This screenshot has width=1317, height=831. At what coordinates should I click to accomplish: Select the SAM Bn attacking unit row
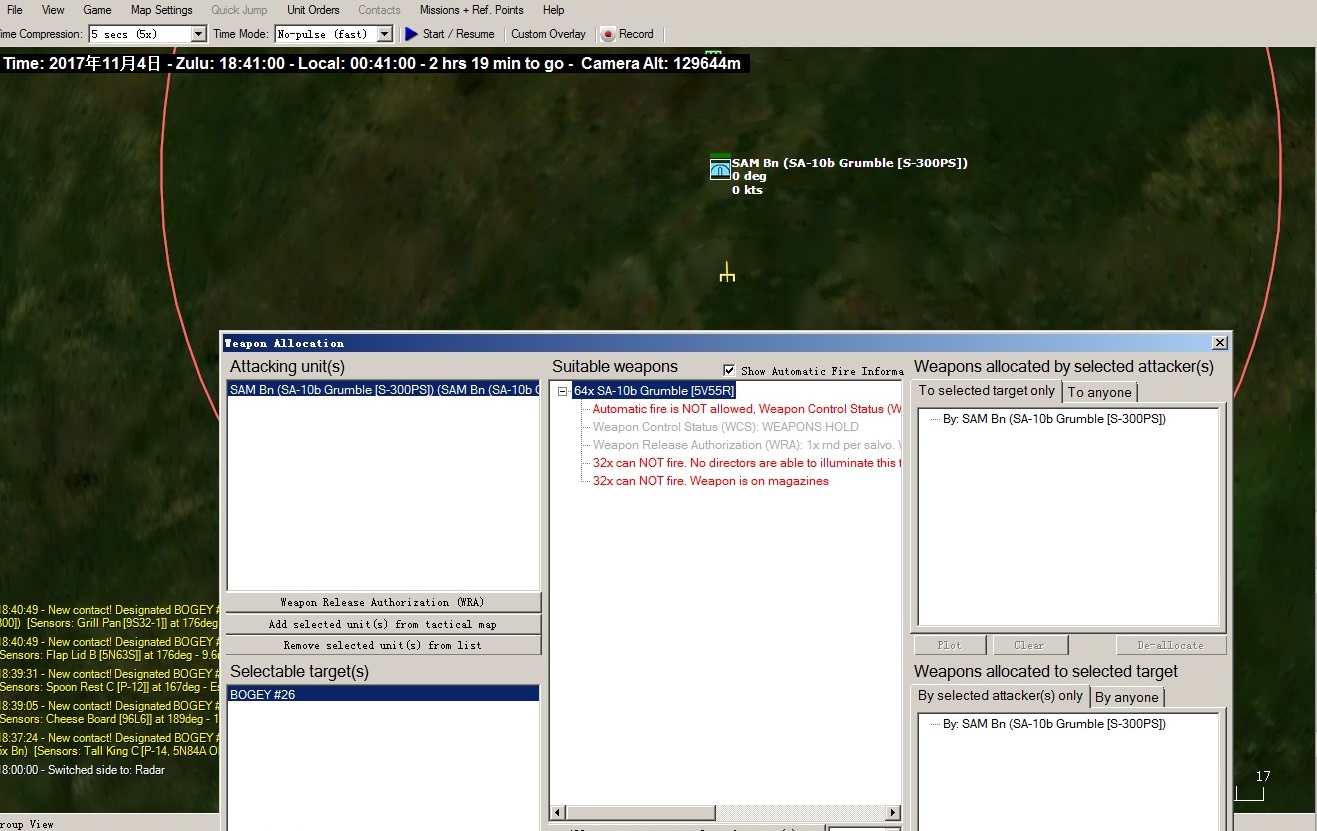384,390
